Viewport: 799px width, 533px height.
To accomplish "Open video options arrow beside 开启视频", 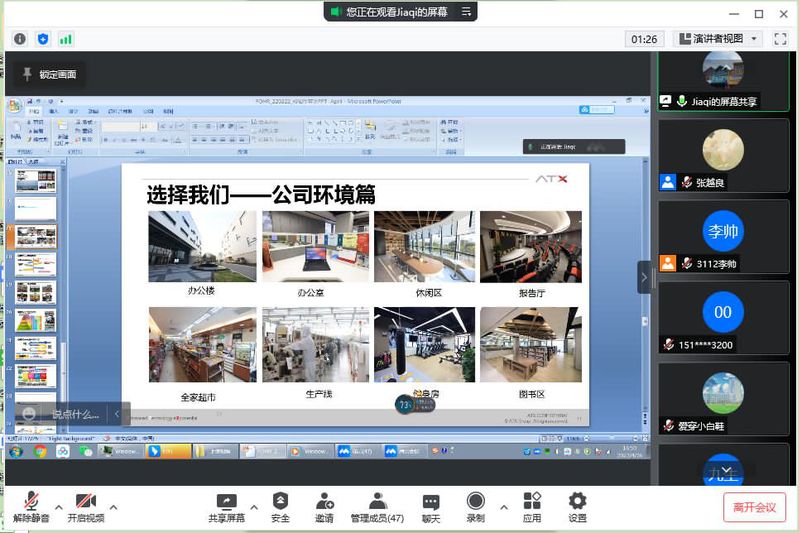I will click(x=113, y=506).
